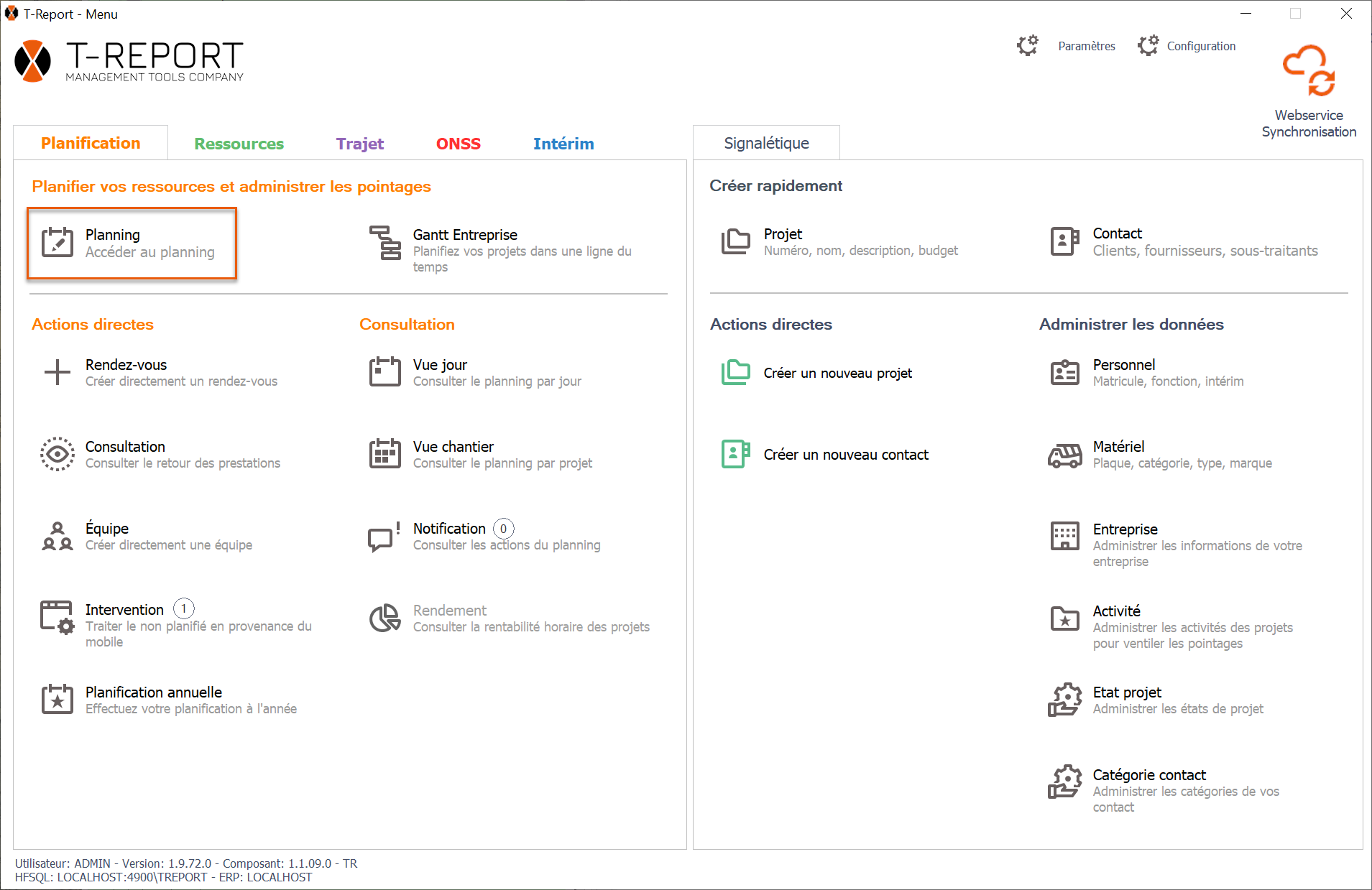Open the Gantt Entreprise icon
Image resolution: width=1372 pixels, height=890 pixels.
pos(385,243)
